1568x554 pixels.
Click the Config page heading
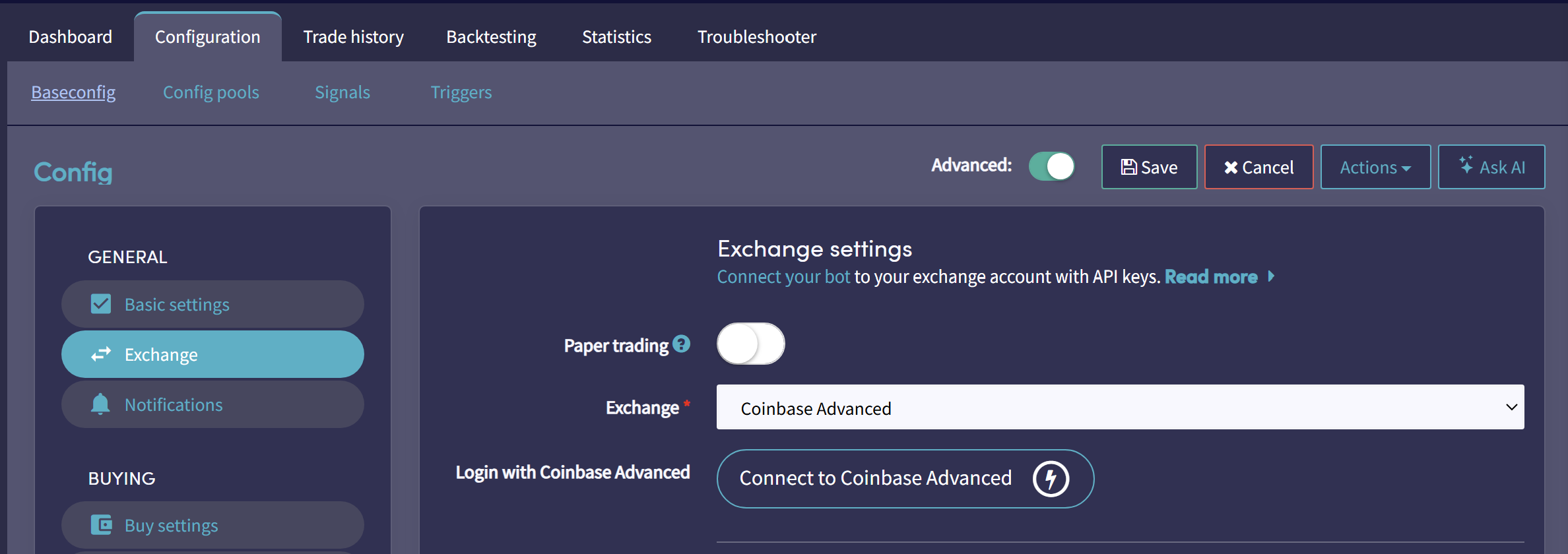tap(73, 172)
